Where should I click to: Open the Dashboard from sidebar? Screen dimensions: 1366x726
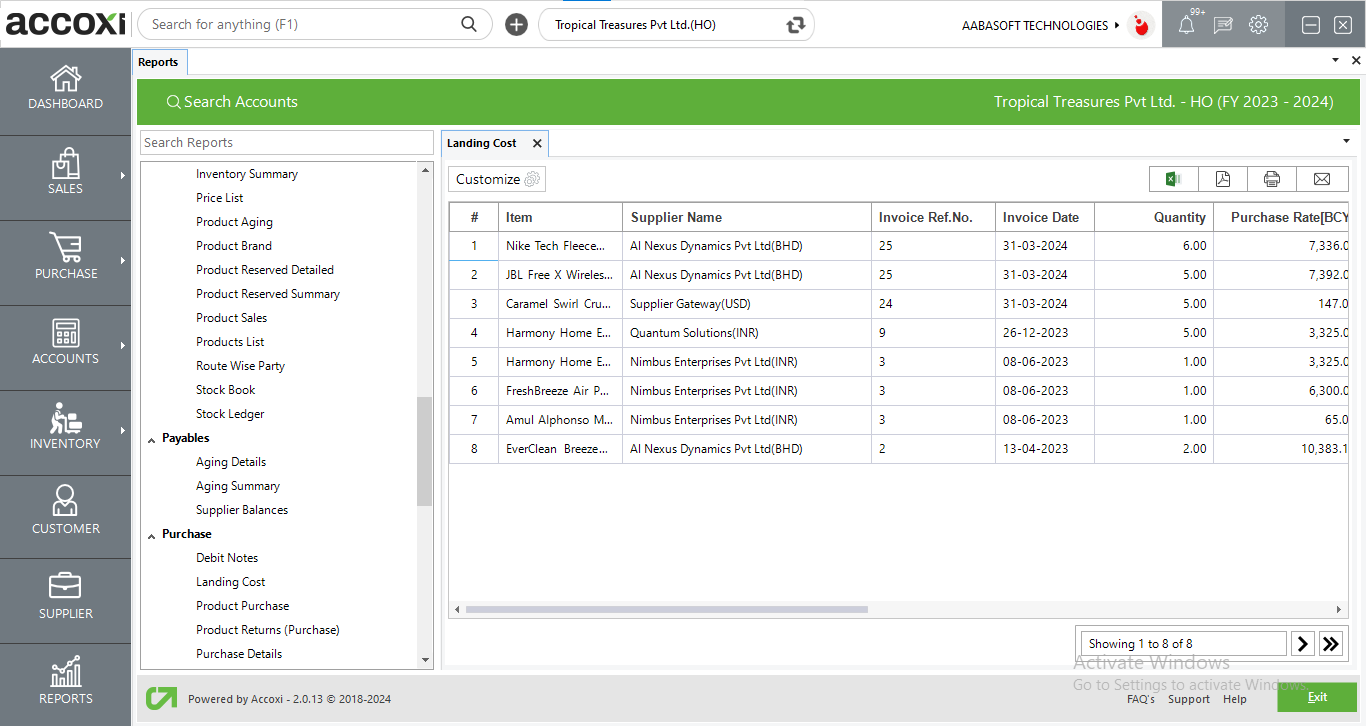[66, 89]
